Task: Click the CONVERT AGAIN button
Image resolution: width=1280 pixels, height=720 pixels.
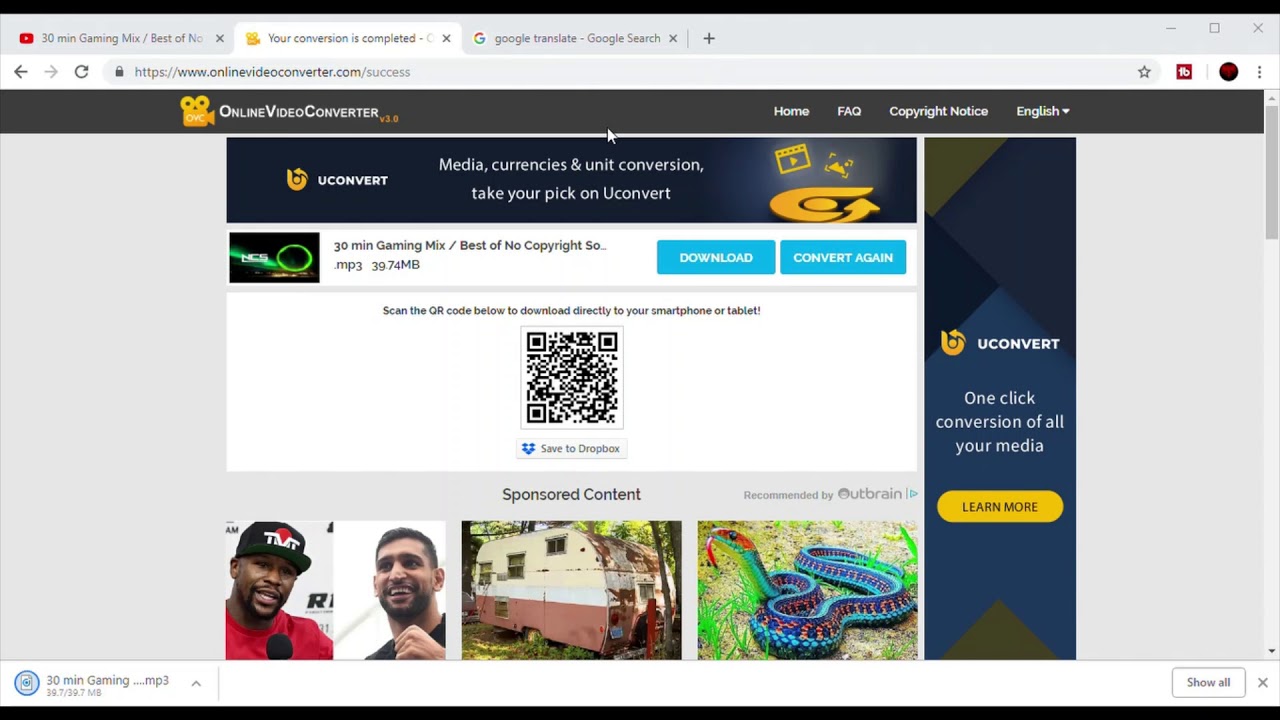Action: pyautogui.click(x=843, y=257)
